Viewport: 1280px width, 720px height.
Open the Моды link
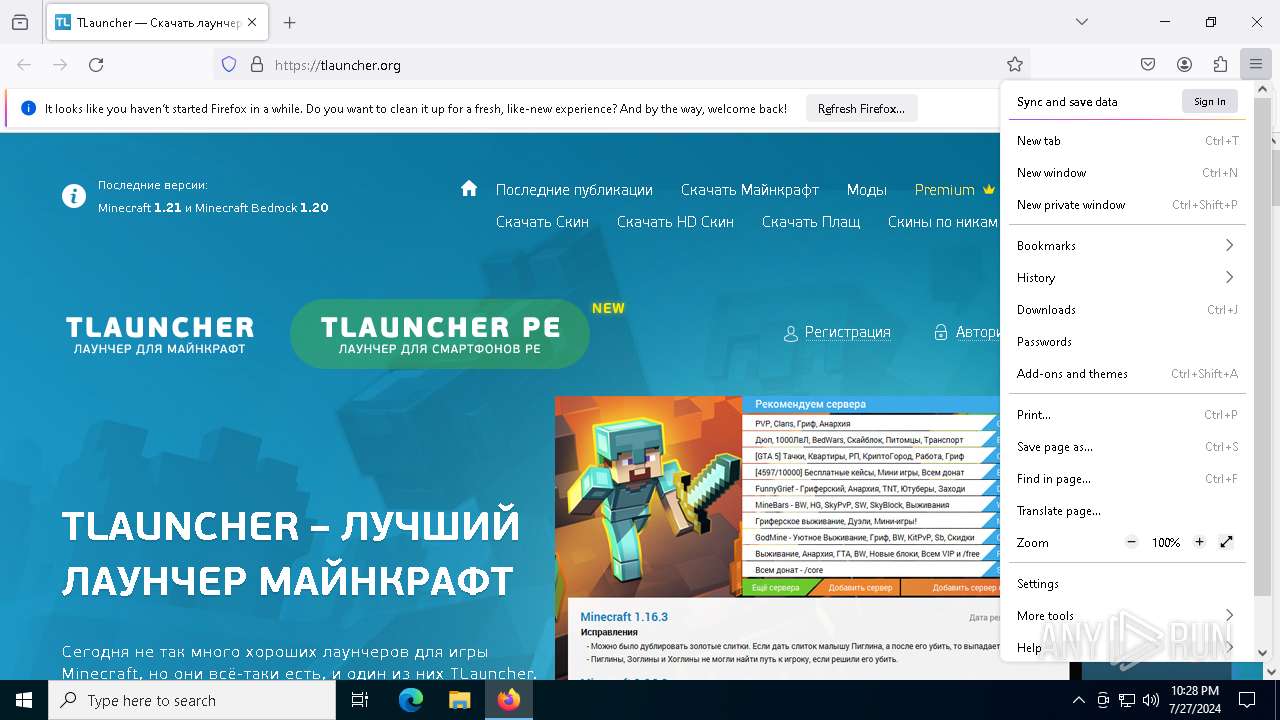pos(867,190)
